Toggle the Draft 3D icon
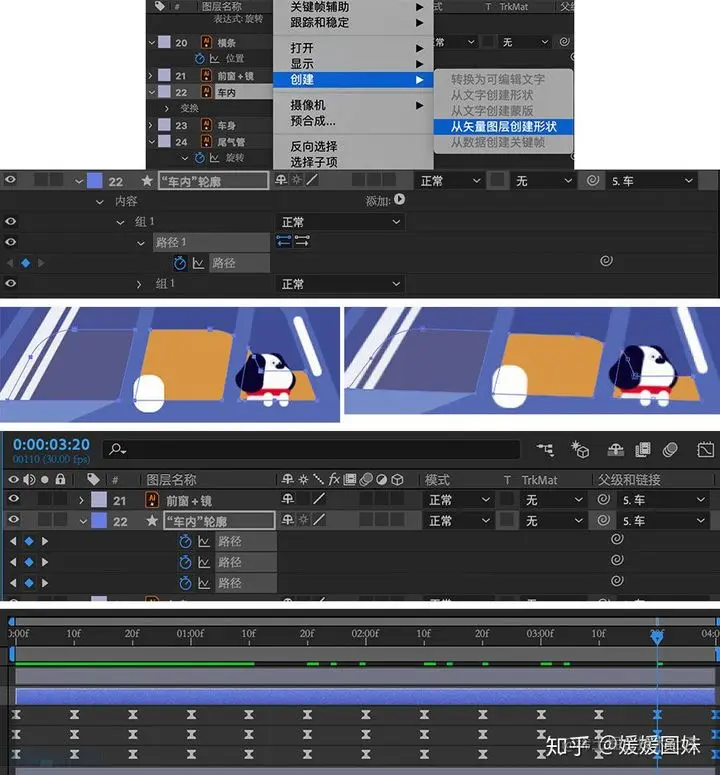The height and width of the screenshot is (775, 720). pyautogui.click(x=580, y=450)
